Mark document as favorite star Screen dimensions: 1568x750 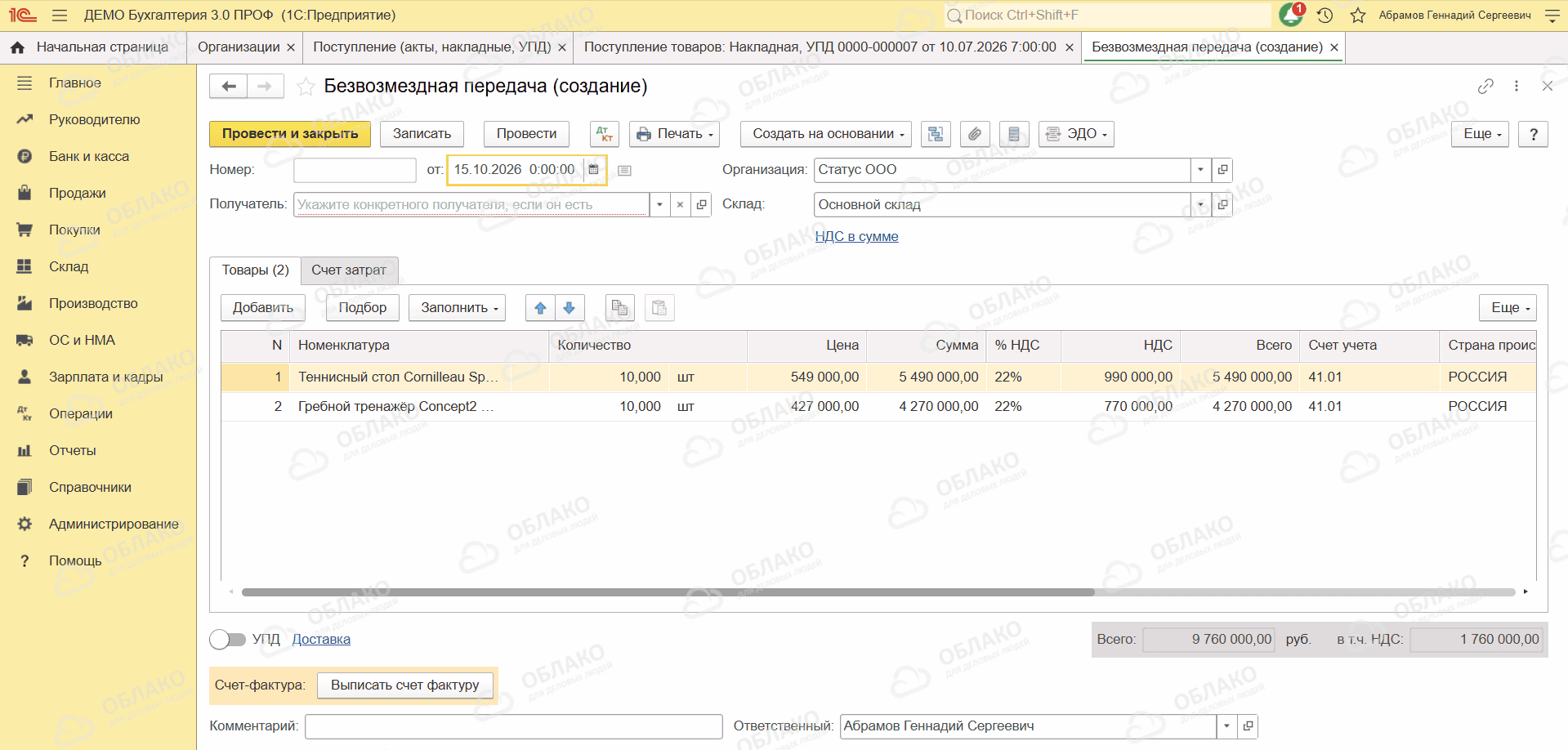(306, 87)
